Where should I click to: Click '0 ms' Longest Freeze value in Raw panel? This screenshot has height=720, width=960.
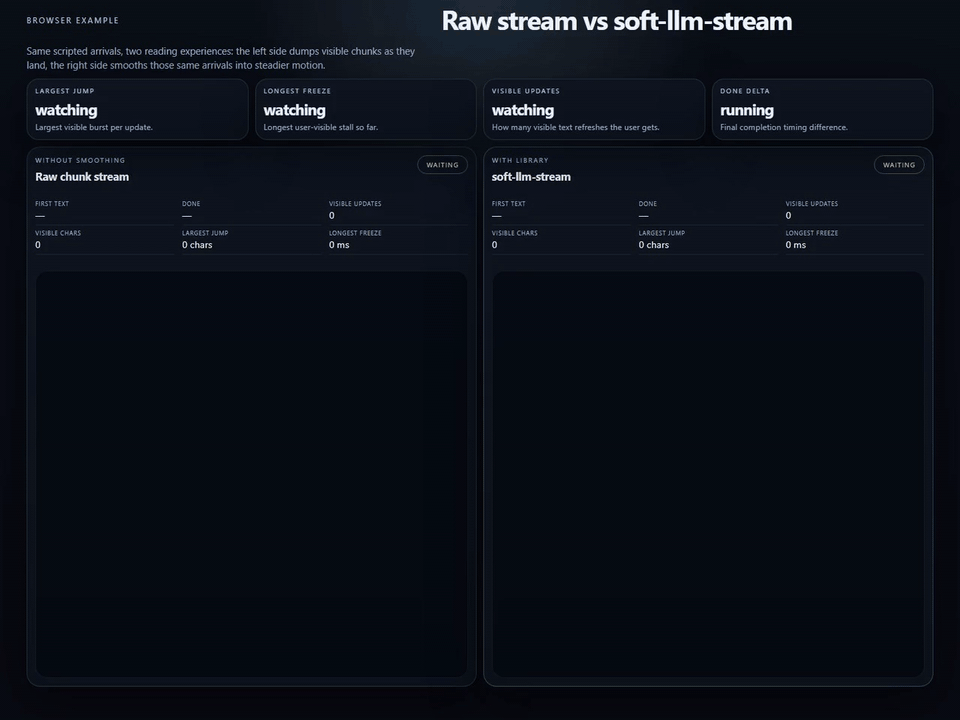click(x=339, y=245)
